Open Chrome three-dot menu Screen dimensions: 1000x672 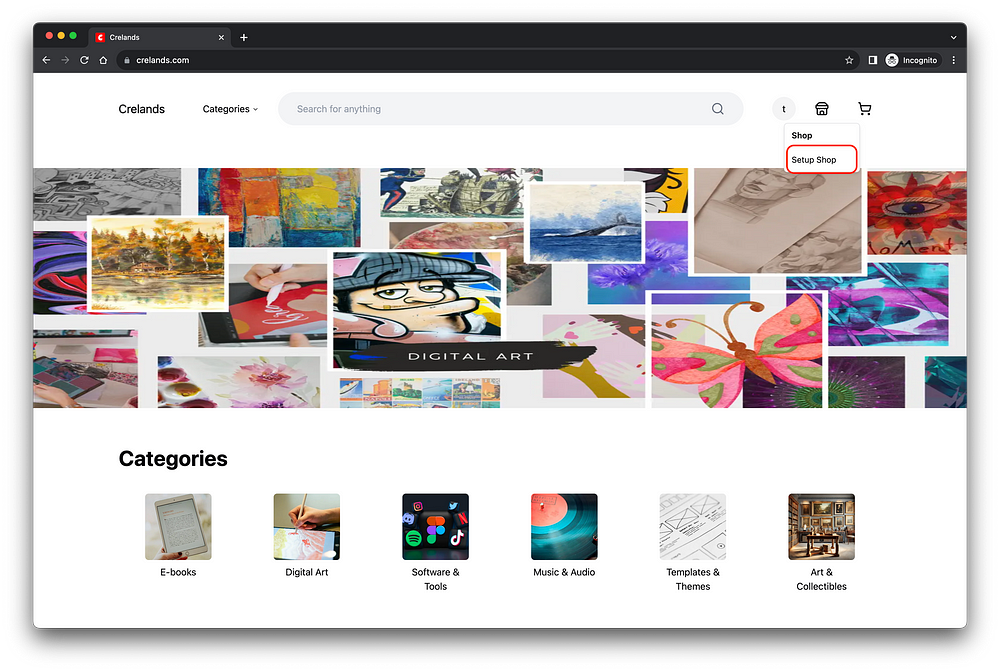tap(954, 60)
